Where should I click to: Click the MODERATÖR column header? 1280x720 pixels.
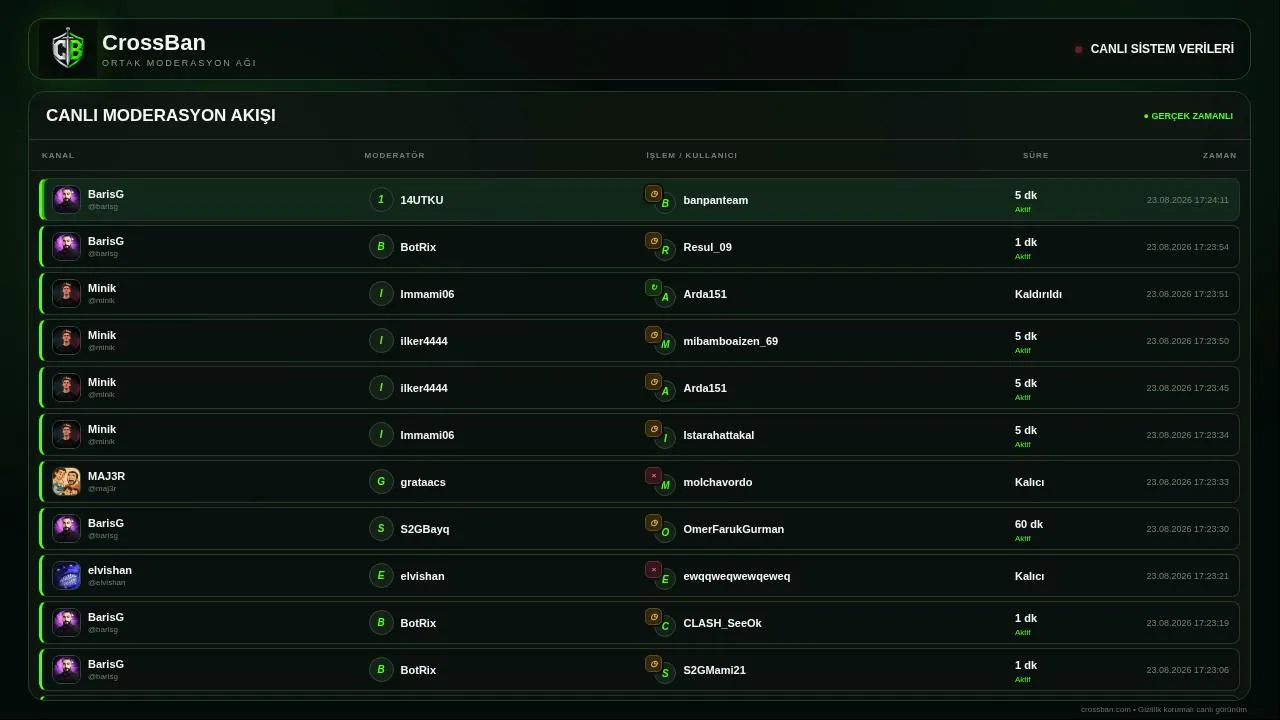[394, 156]
